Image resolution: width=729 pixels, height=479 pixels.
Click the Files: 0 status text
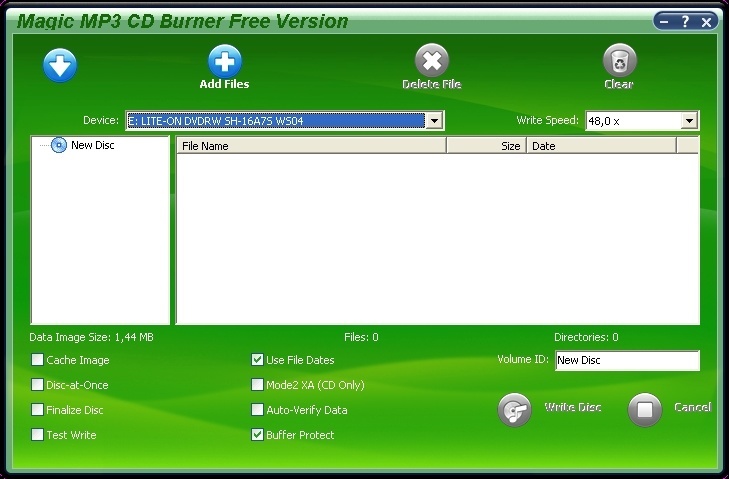[x=361, y=337]
